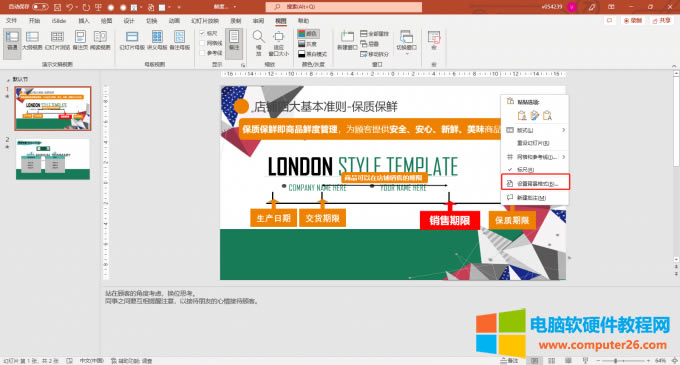Select Black and White (黑白模式) color mode
The image size is (680, 365).
(313, 54)
